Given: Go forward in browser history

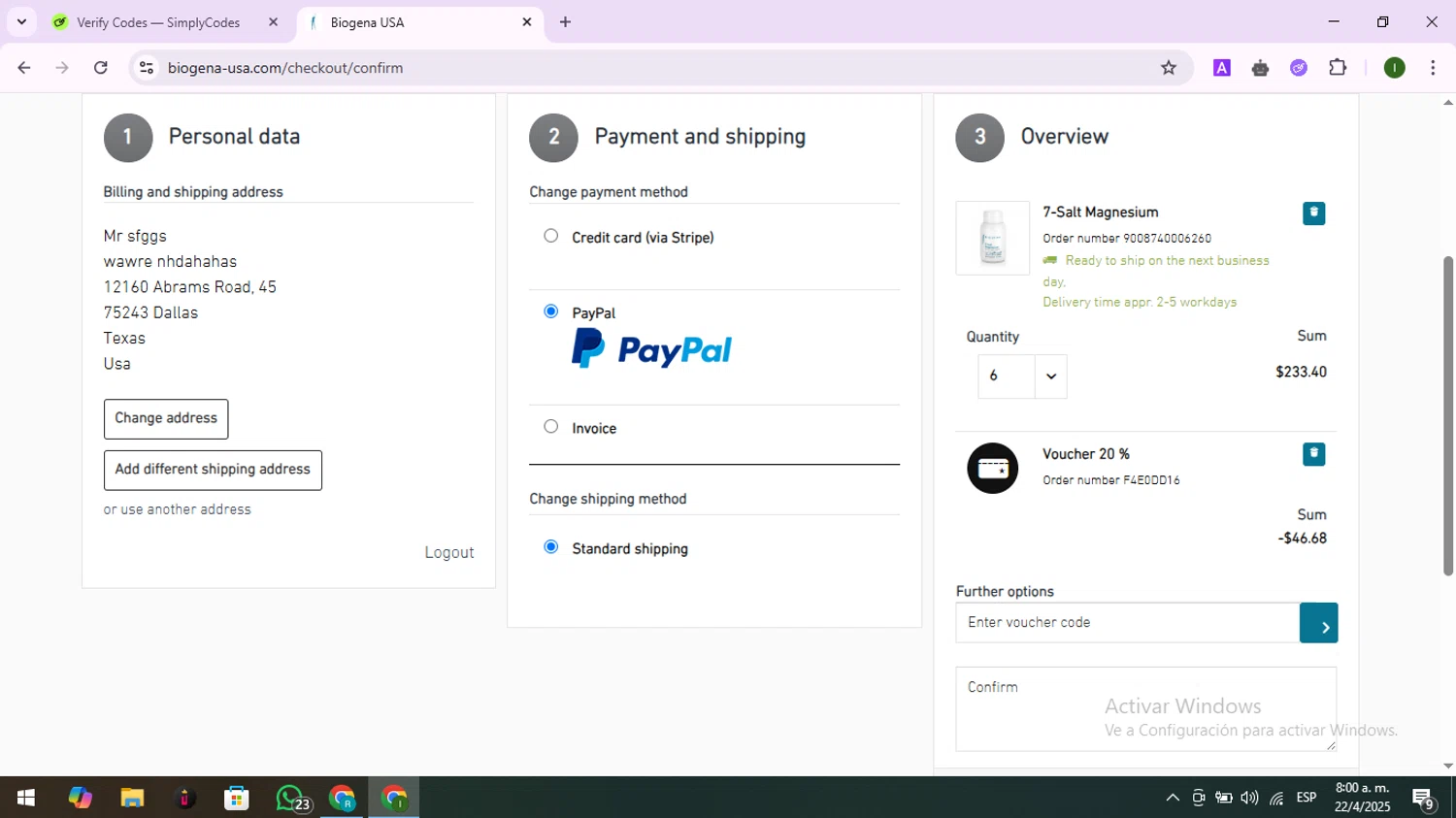Looking at the screenshot, I should [x=62, y=68].
